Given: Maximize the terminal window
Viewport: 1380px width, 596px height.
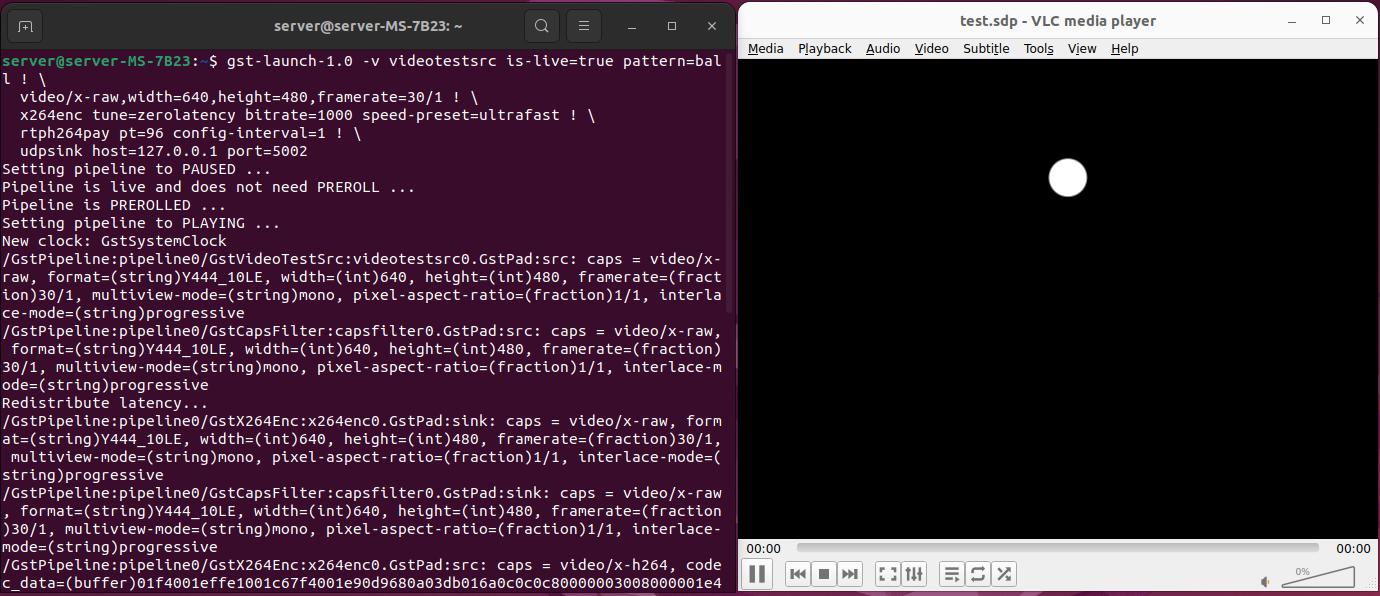Looking at the screenshot, I should [672, 26].
